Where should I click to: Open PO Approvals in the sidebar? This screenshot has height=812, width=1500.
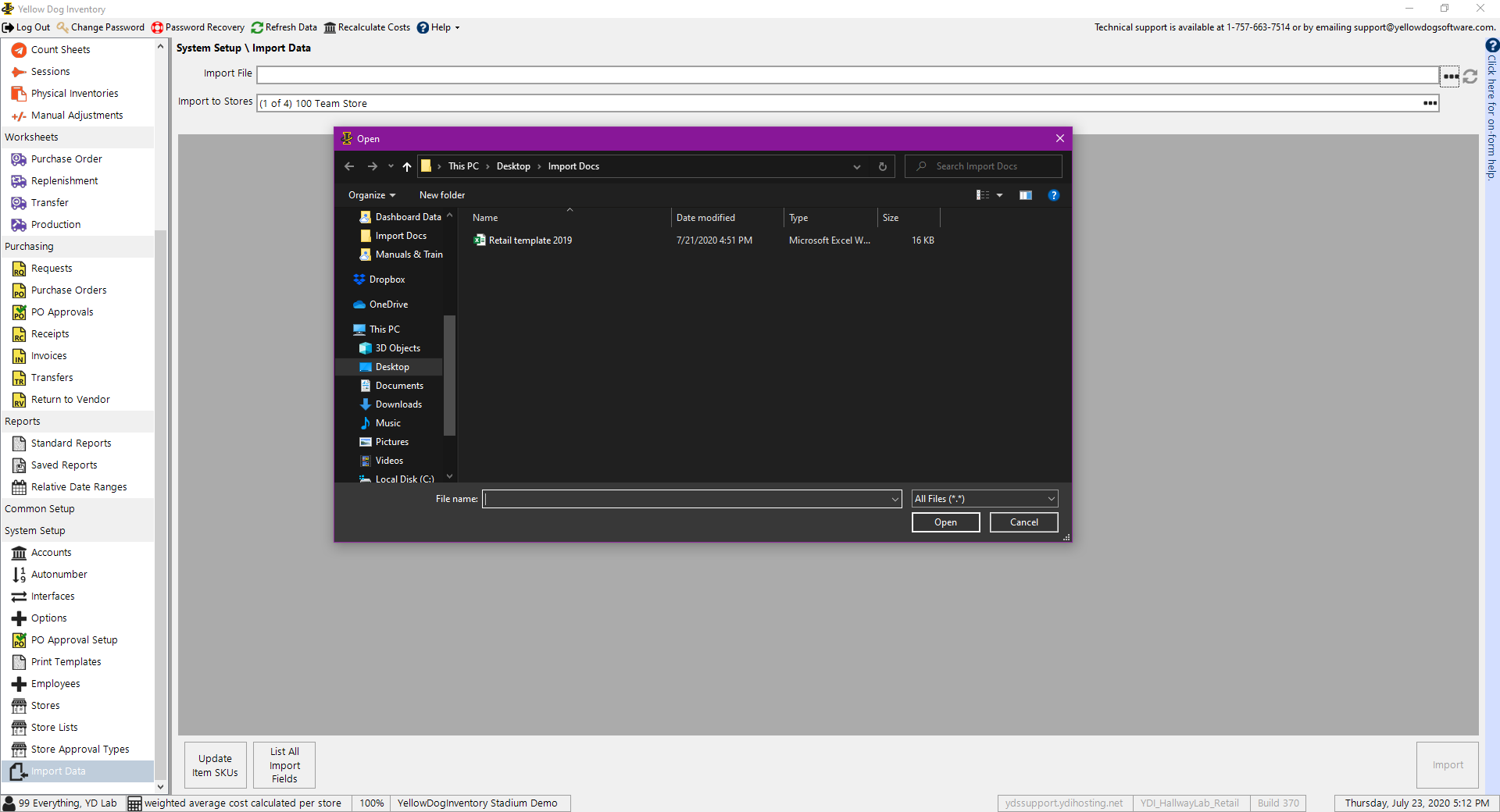click(62, 312)
